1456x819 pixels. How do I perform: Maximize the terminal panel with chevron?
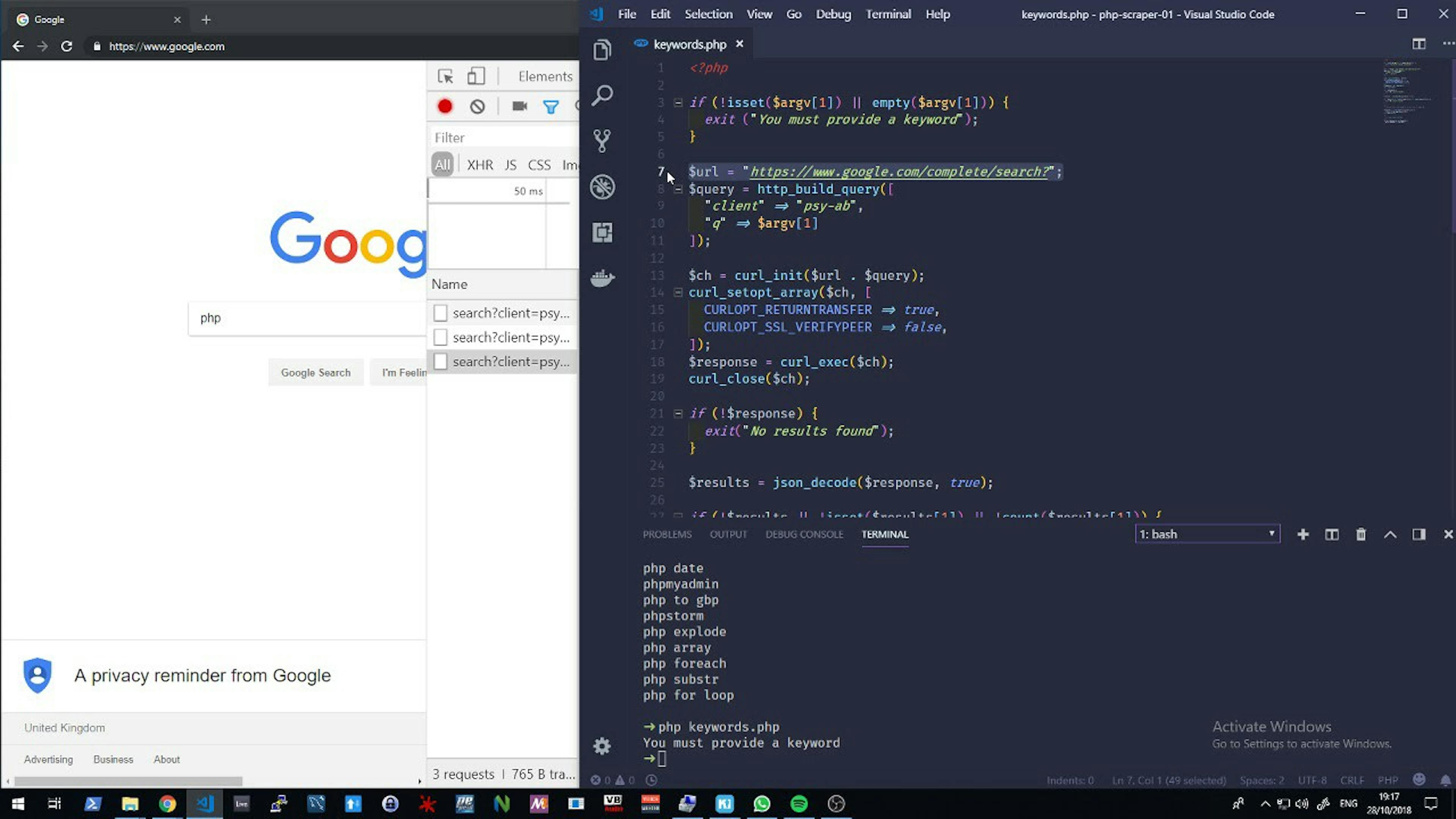click(x=1390, y=534)
